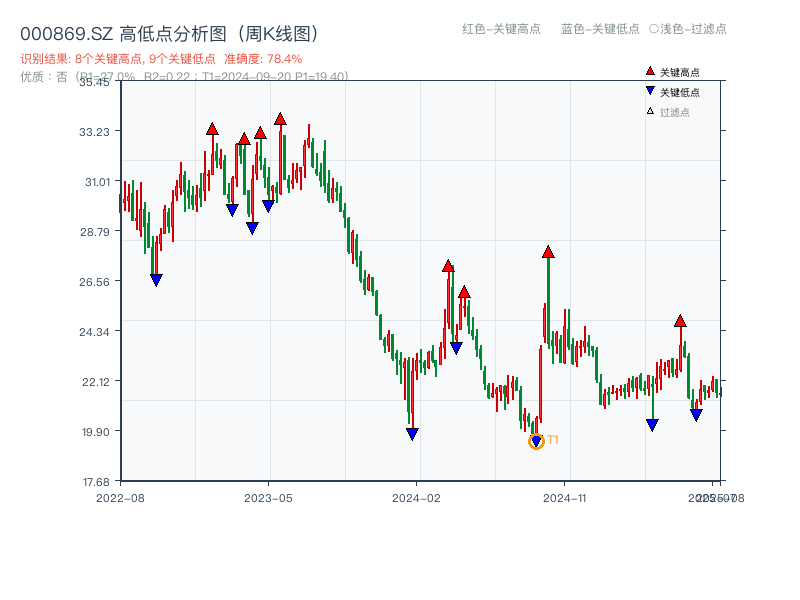800x600 pixels.
Task: Click the 31.01 y-axis label
Action: click(x=97, y=182)
